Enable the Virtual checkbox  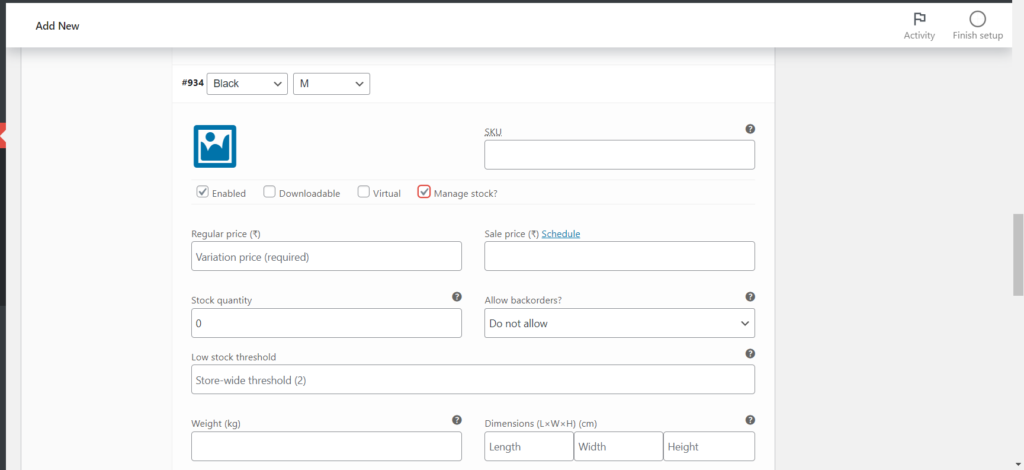click(363, 192)
